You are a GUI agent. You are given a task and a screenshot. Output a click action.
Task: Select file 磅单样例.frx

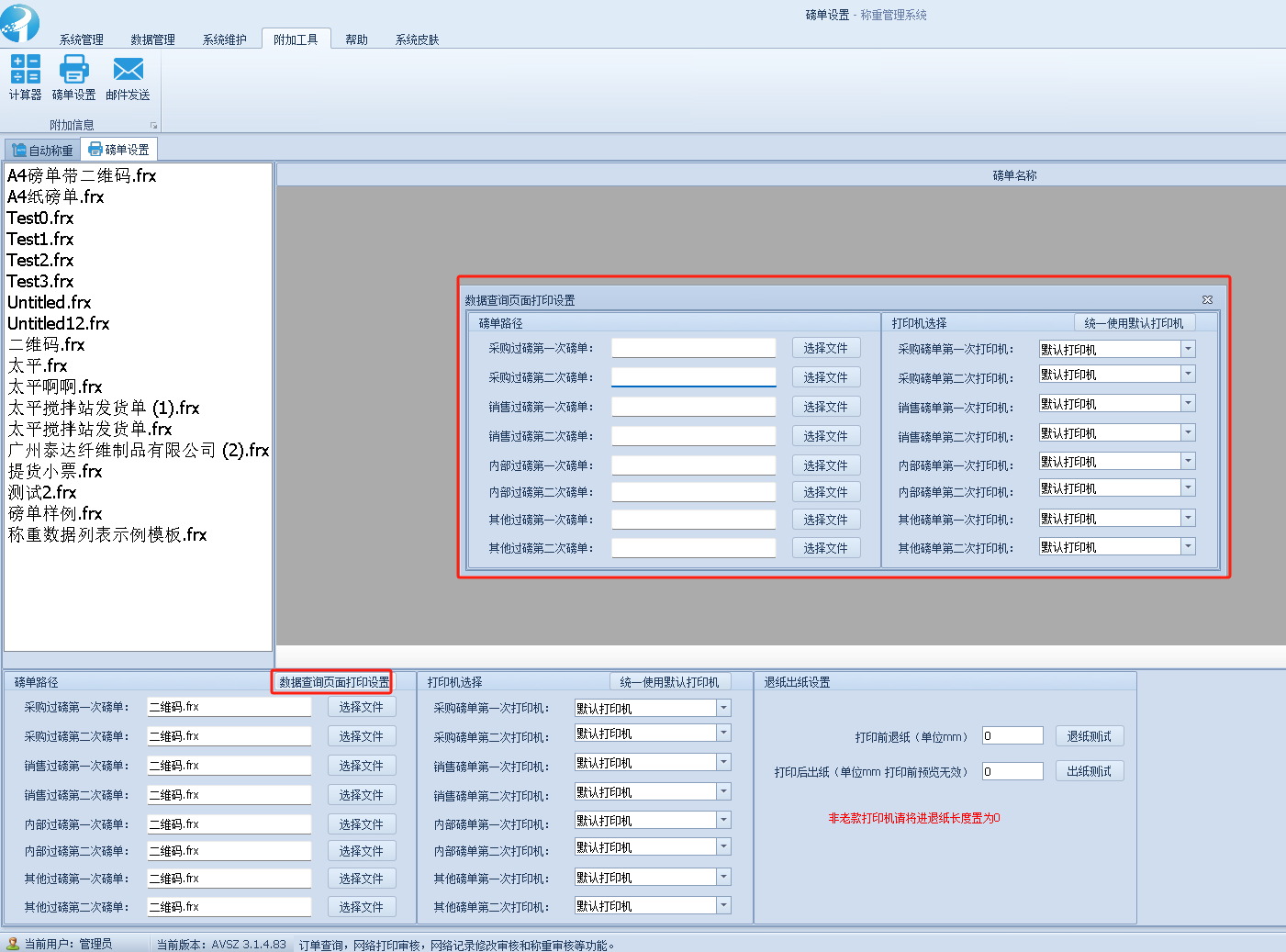click(55, 513)
